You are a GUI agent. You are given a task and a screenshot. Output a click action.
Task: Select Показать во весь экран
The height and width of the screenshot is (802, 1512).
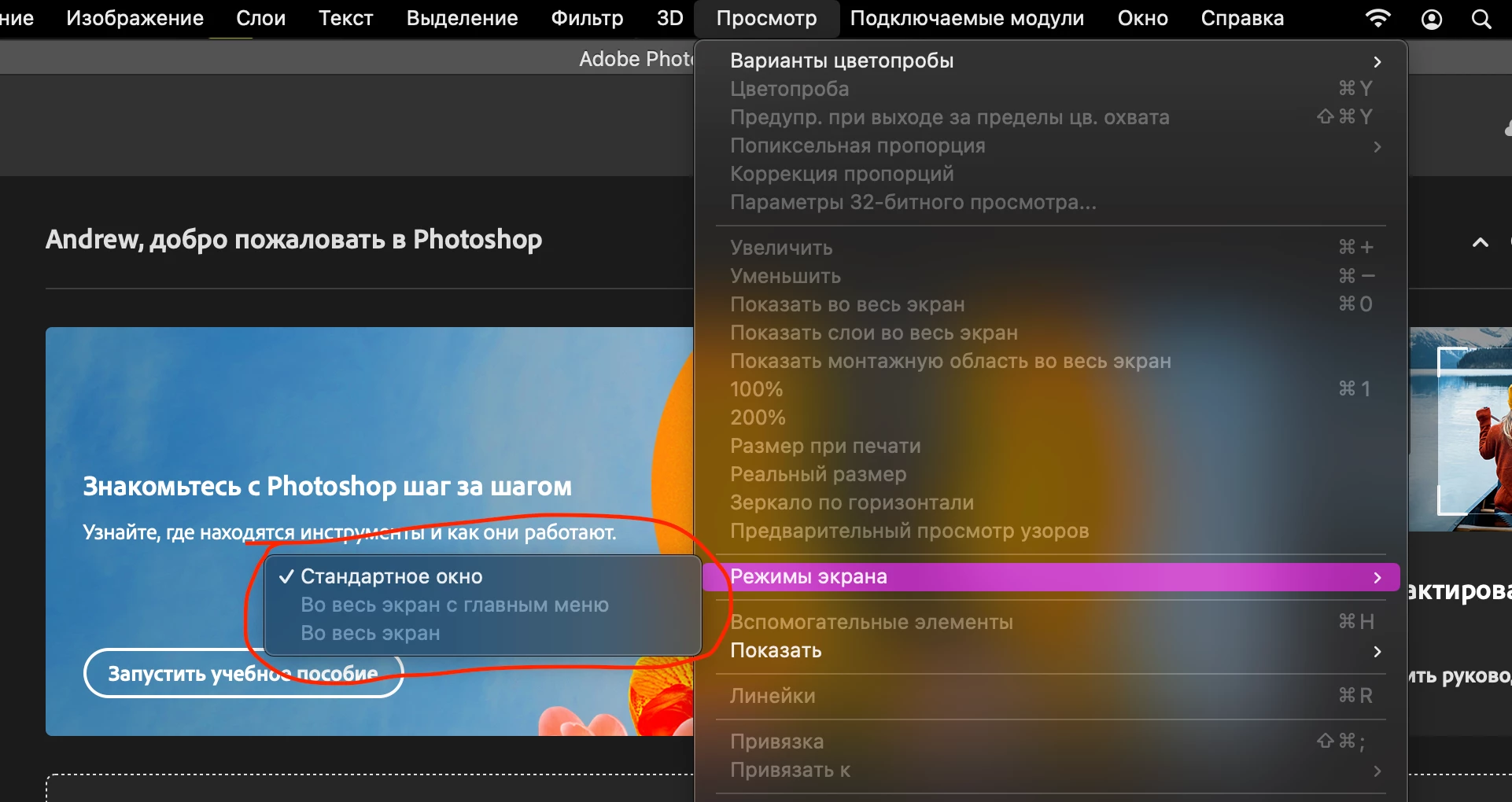1050,304
